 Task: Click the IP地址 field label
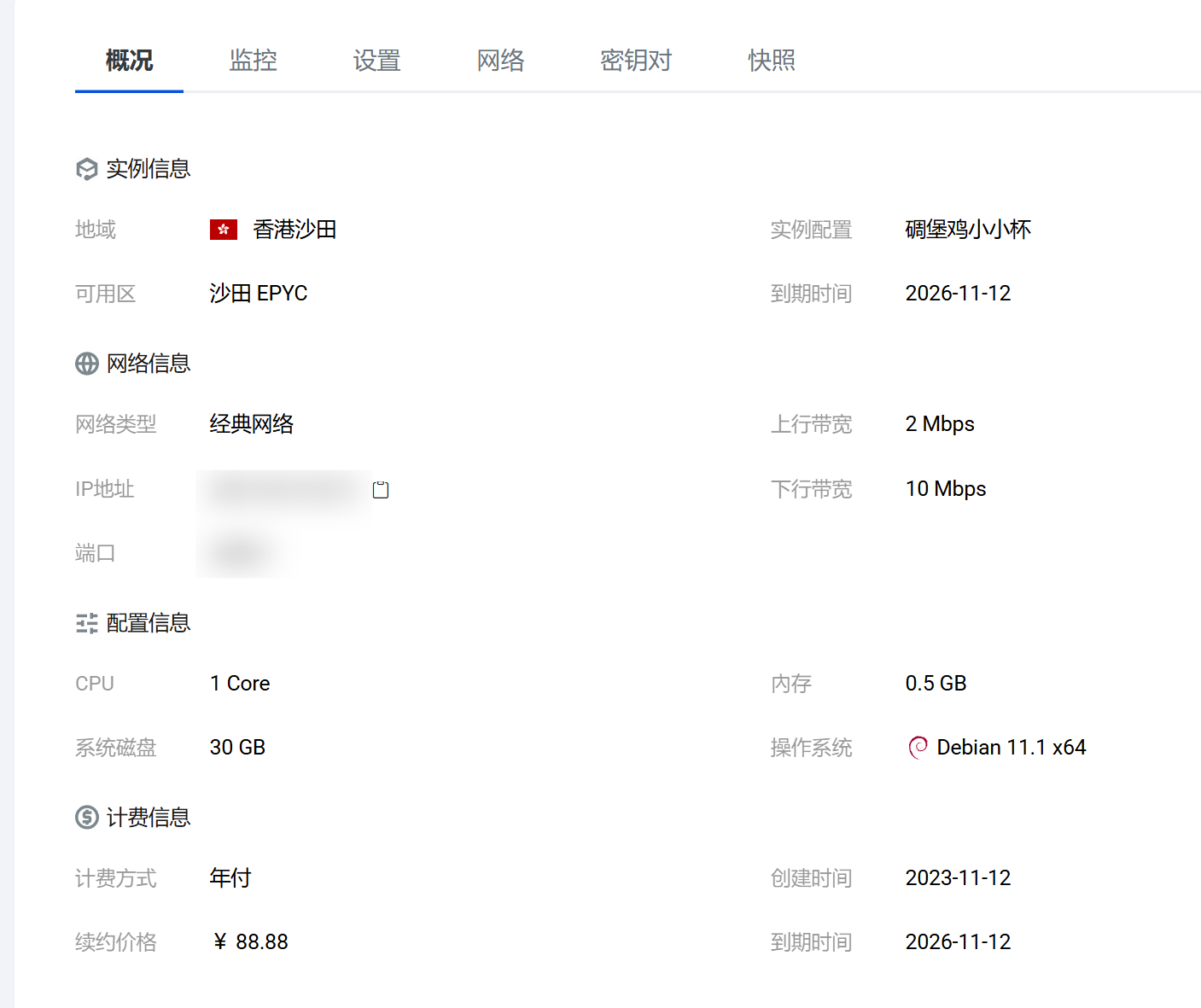(105, 489)
